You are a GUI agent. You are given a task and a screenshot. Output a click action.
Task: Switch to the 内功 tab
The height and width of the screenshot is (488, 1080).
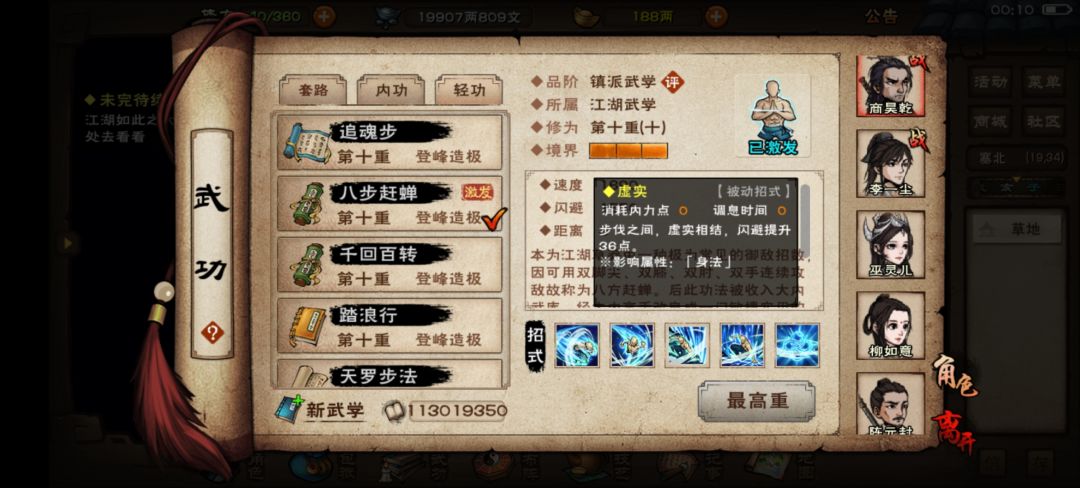[x=391, y=90]
